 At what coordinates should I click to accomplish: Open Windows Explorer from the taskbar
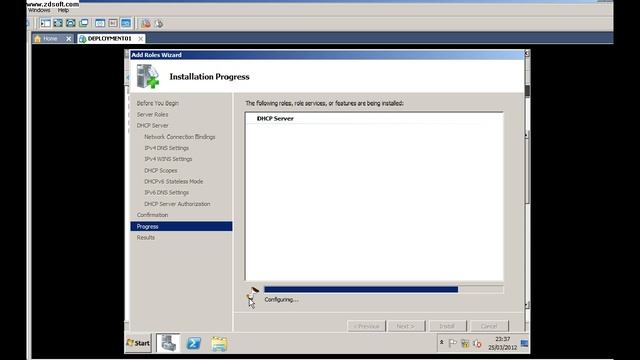219,344
